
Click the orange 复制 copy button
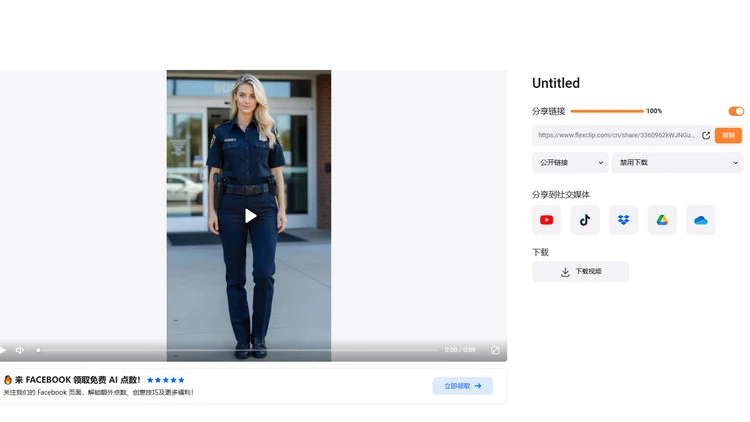coord(728,135)
